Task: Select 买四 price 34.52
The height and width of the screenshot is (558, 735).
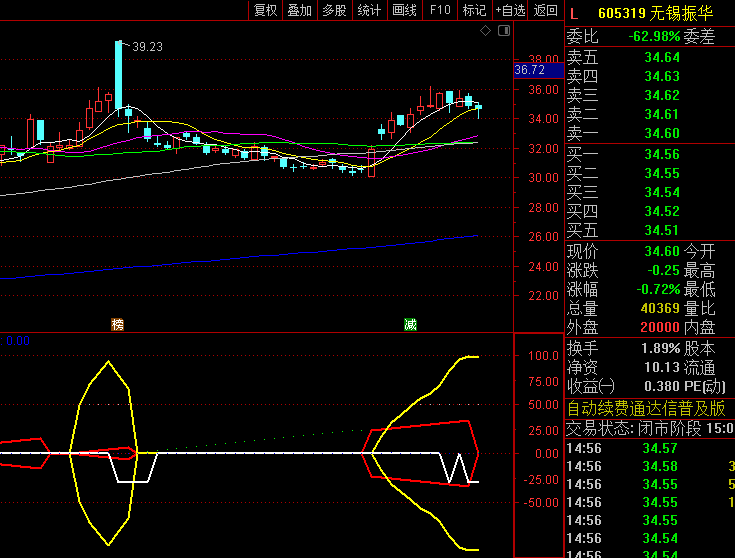Action: coord(662,211)
